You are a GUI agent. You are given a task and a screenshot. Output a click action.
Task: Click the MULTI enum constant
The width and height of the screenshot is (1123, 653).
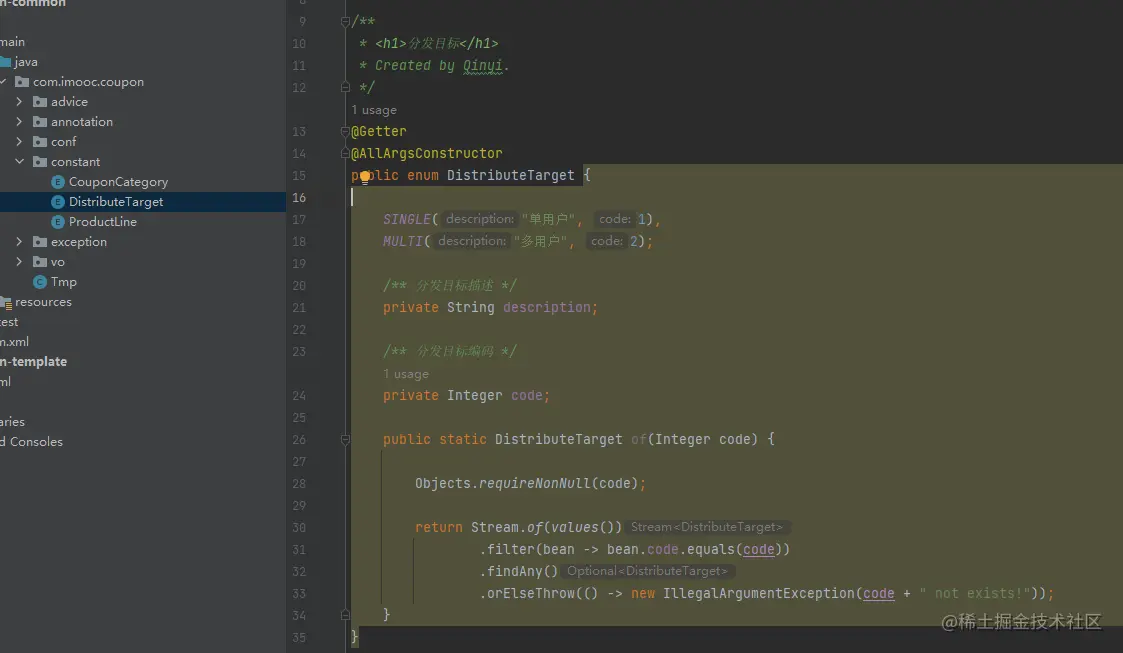tap(403, 241)
